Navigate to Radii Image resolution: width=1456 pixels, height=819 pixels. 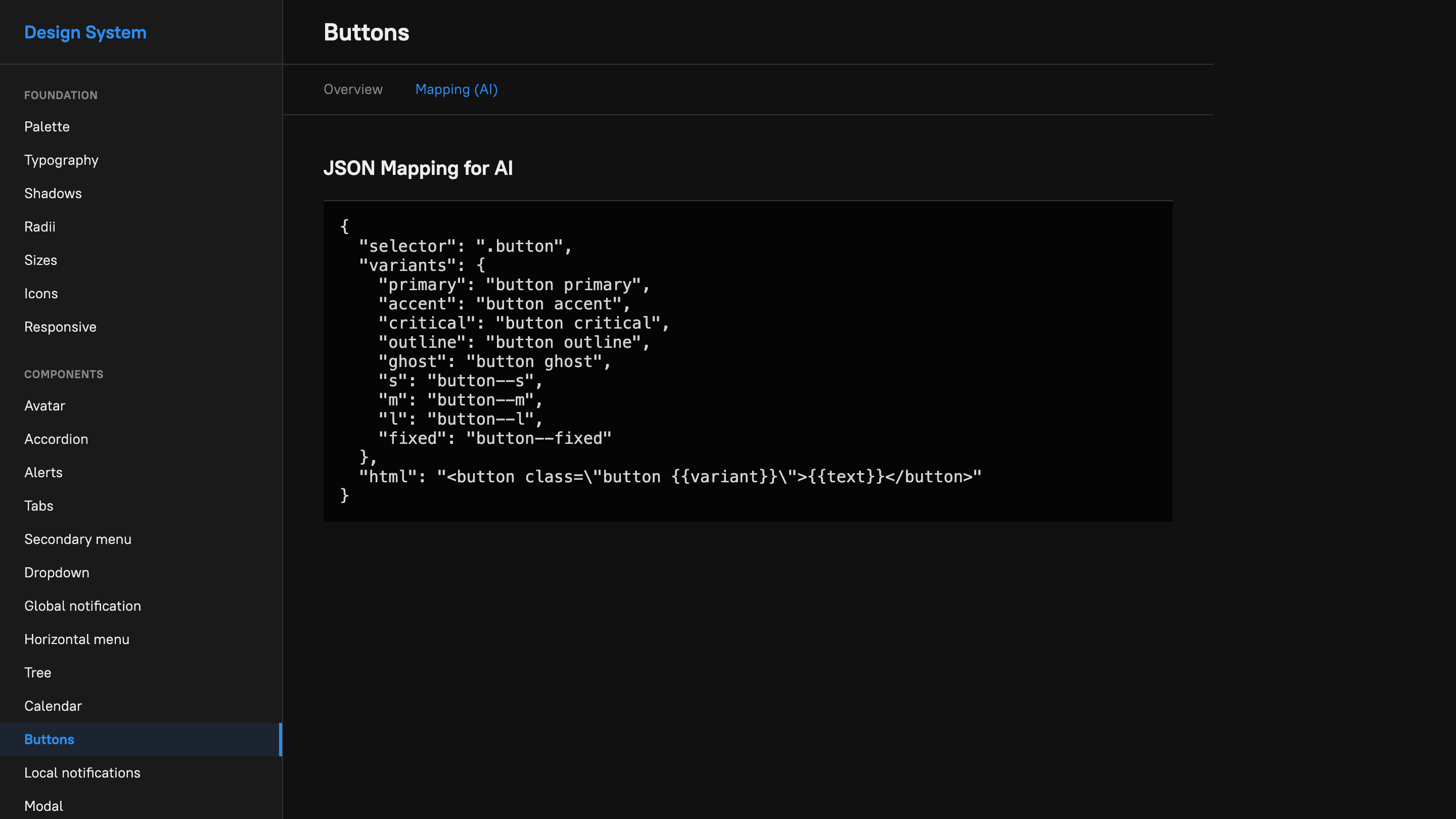[141, 226]
